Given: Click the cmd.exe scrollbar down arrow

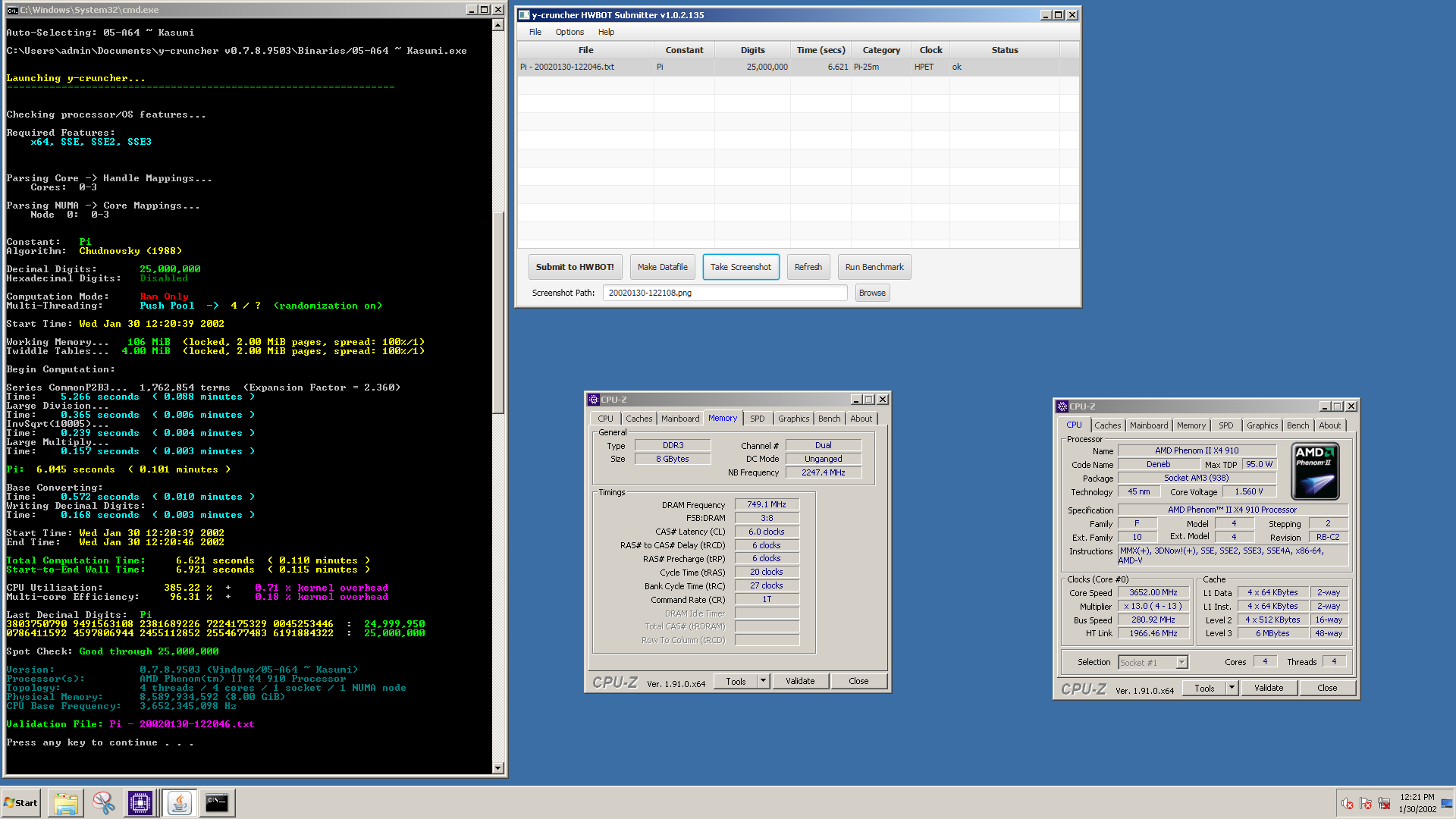Looking at the screenshot, I should pyautogui.click(x=498, y=768).
